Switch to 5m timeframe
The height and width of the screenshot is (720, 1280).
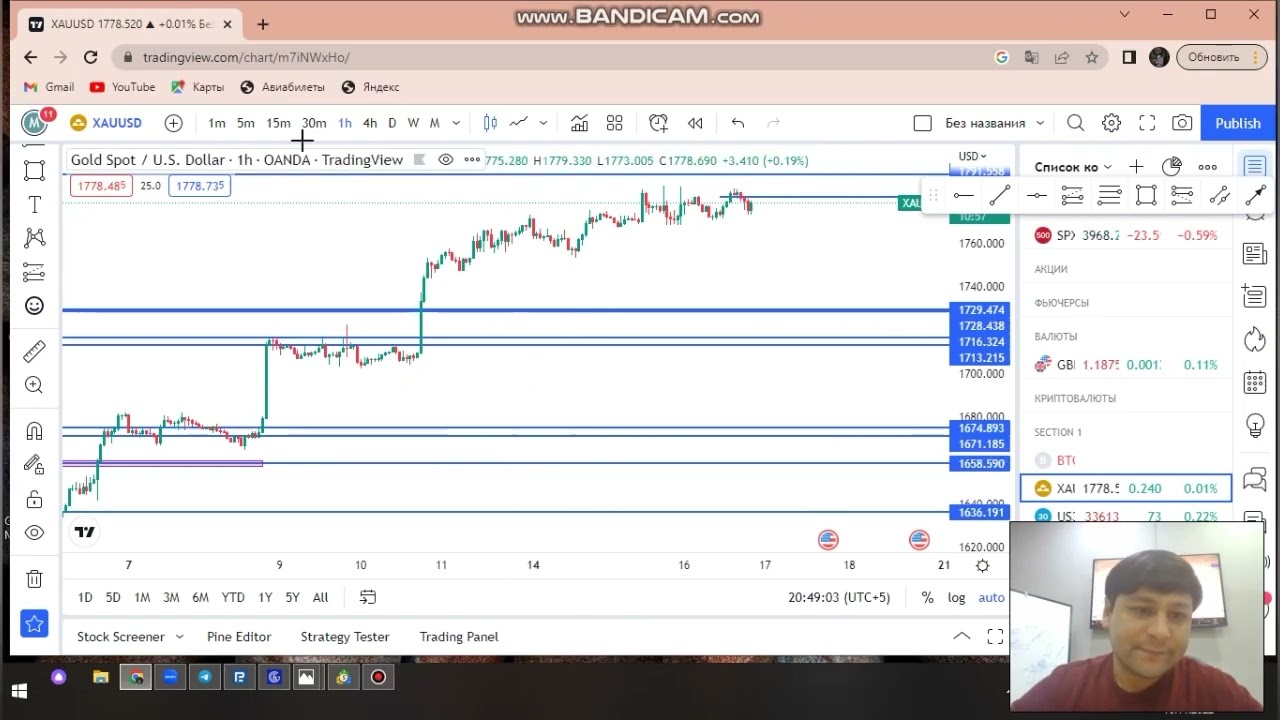(246, 123)
